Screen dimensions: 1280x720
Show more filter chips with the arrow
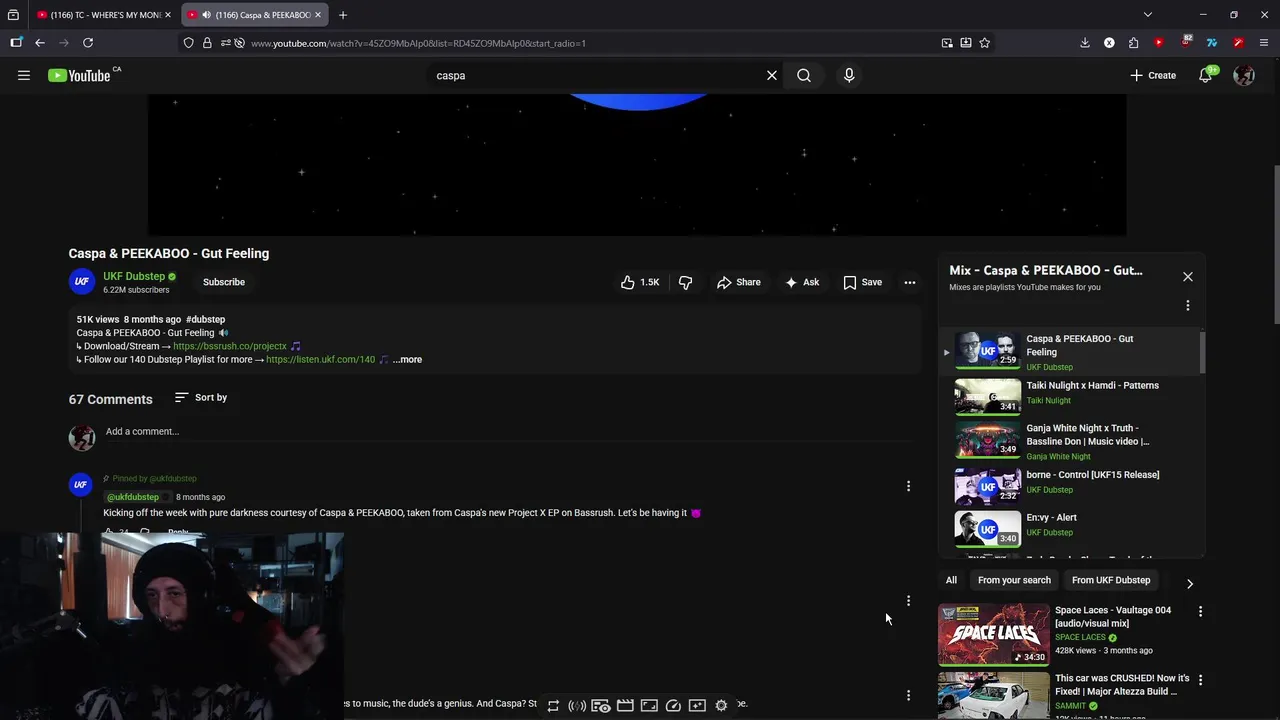[1189, 583]
